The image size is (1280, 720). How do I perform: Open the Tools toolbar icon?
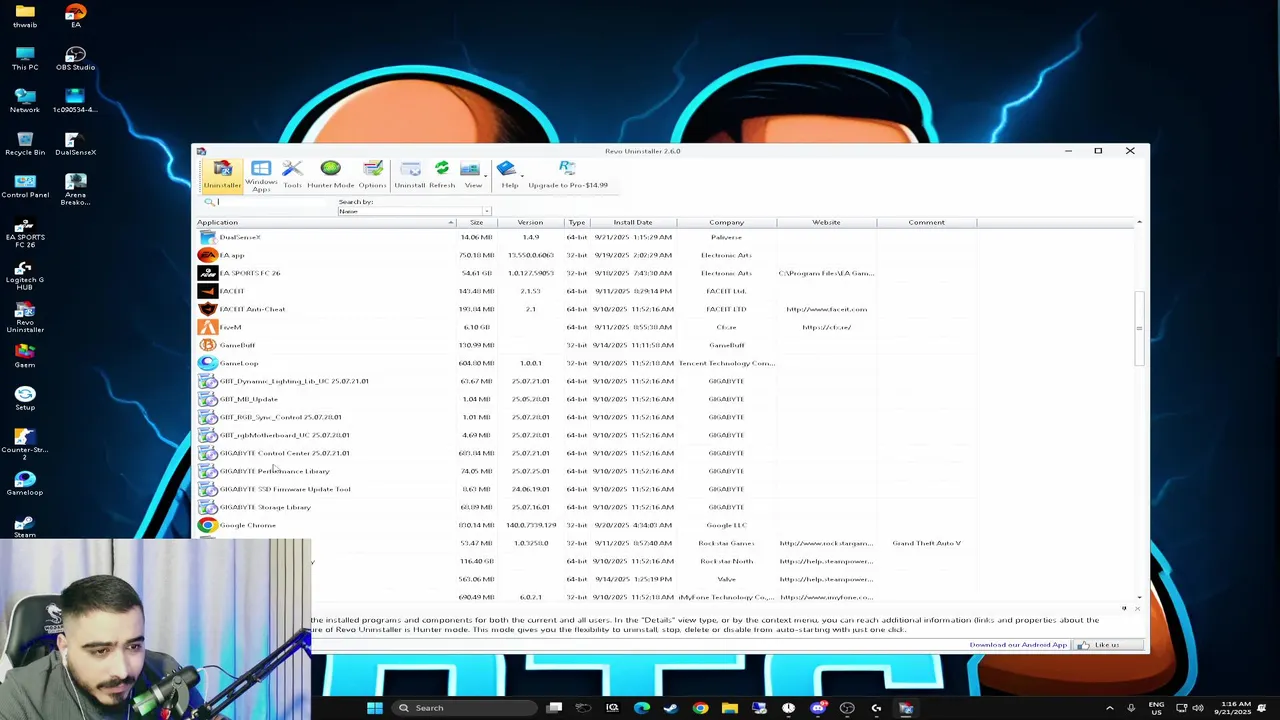click(292, 174)
